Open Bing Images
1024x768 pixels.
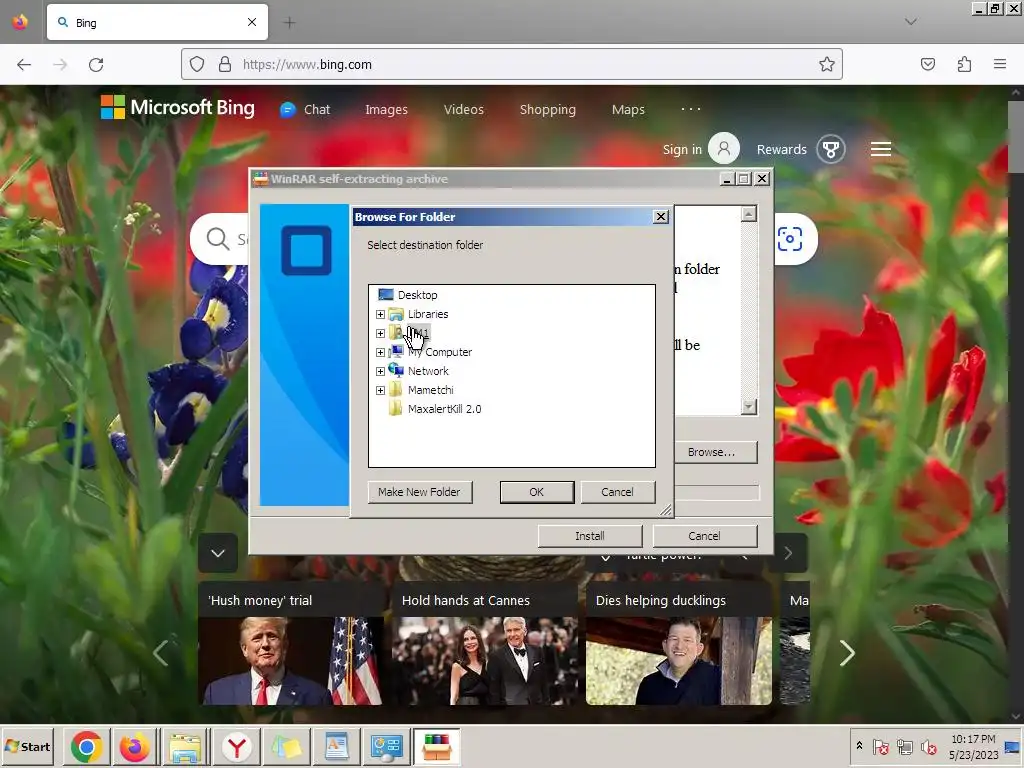(x=387, y=110)
